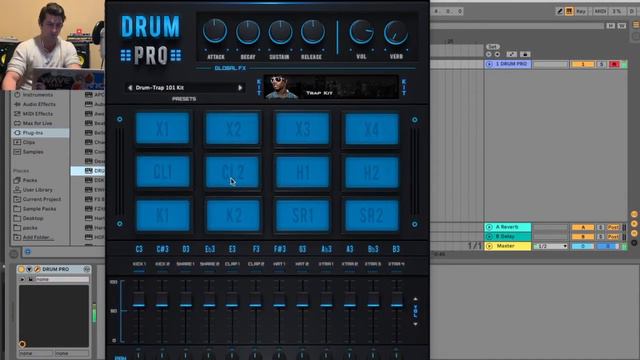Trigger the X3 drum pad
Viewport: 640px width, 360px height.
[x=302, y=129]
